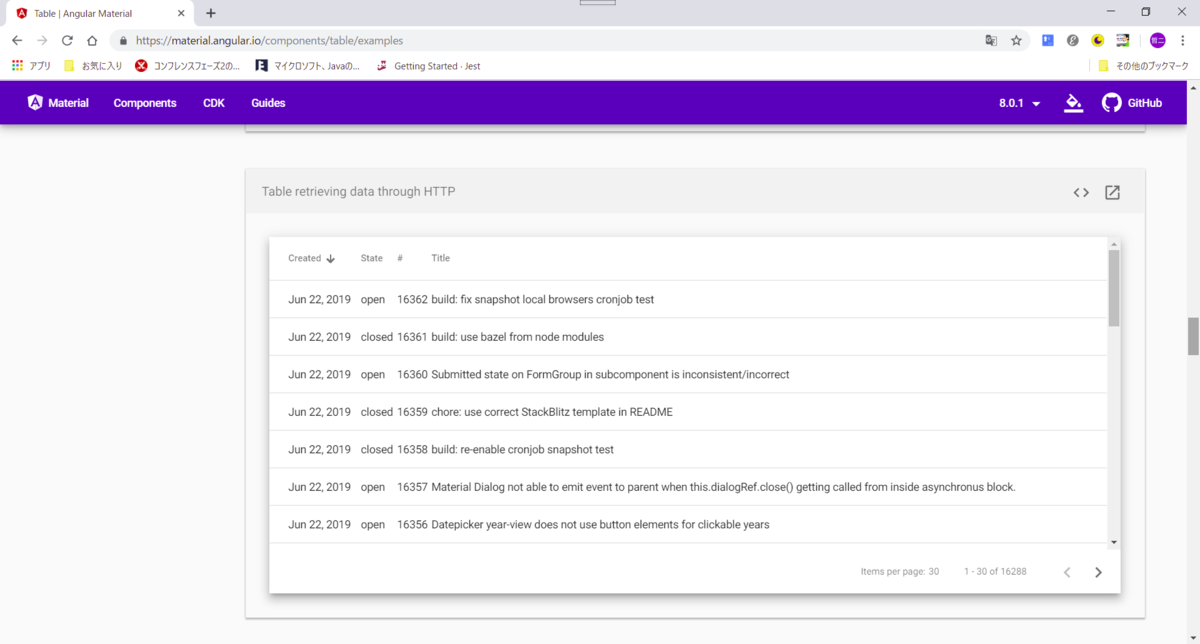1200x644 pixels.
Task: Select the CDK navigation item
Action: coord(213,102)
